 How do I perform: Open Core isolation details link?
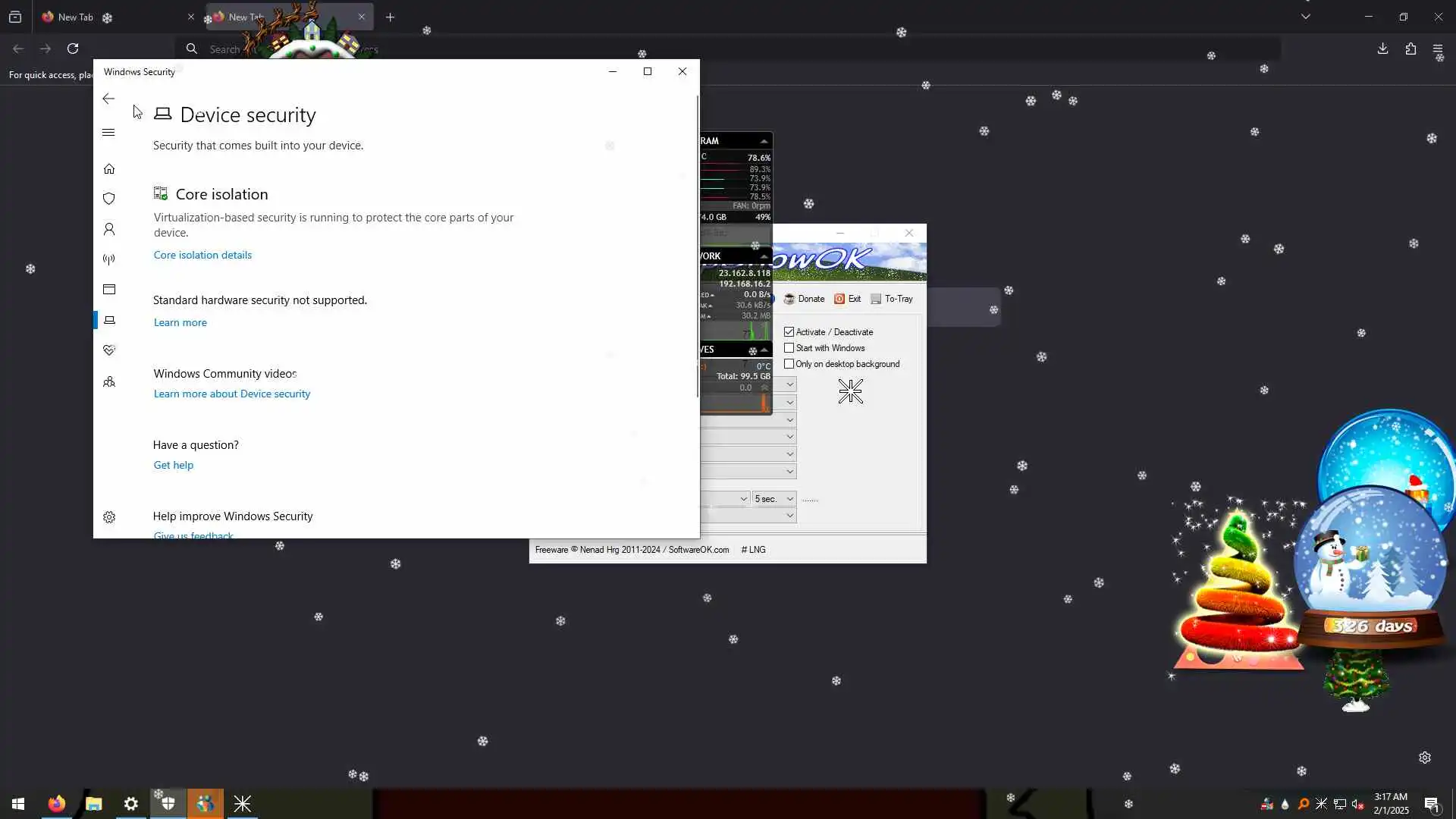coord(202,256)
